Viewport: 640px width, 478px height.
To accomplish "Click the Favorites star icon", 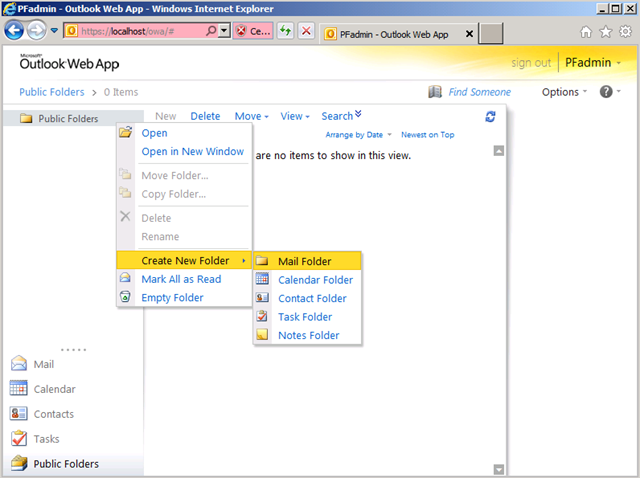I will 606,32.
